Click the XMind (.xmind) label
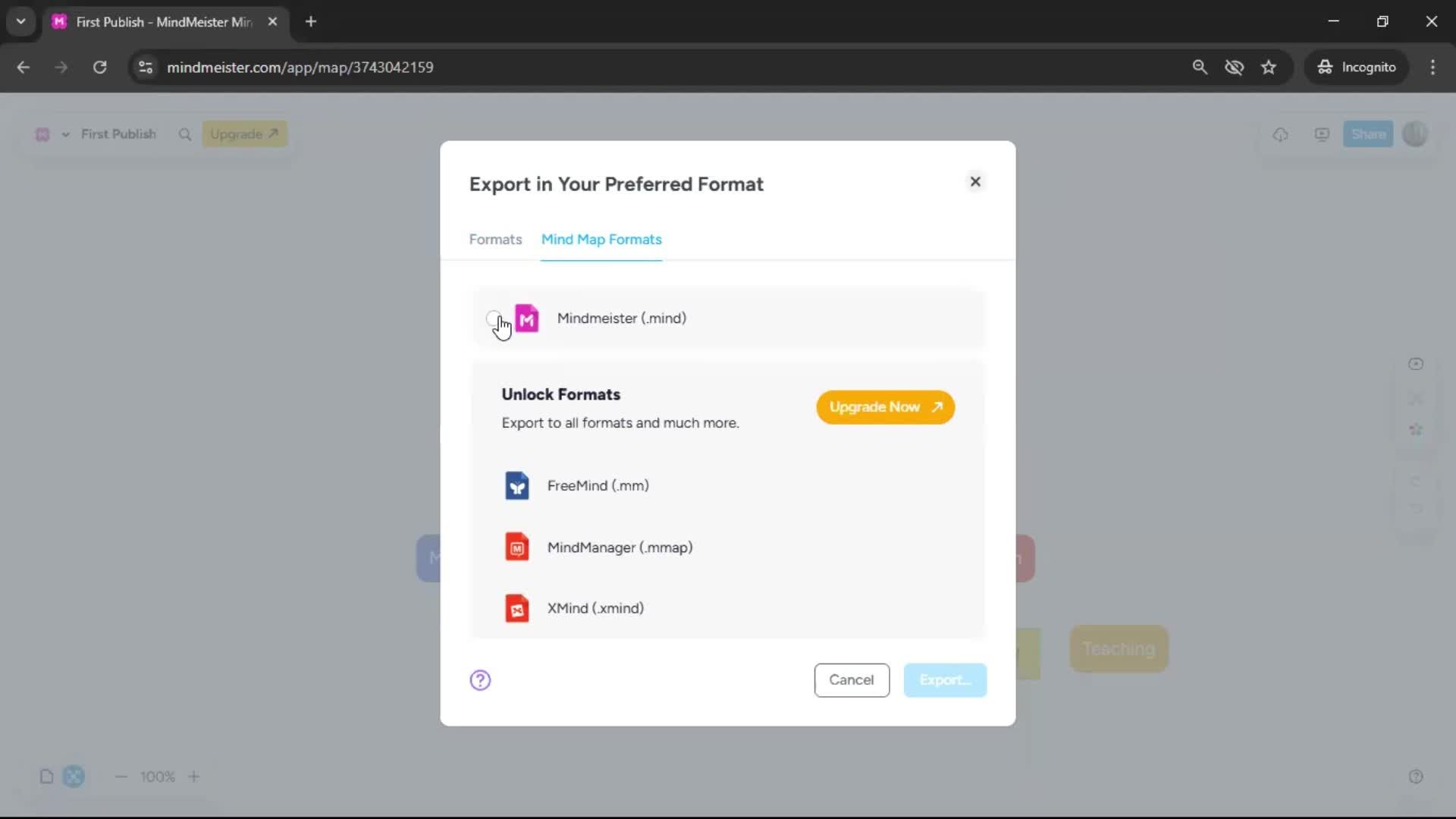 (x=595, y=608)
